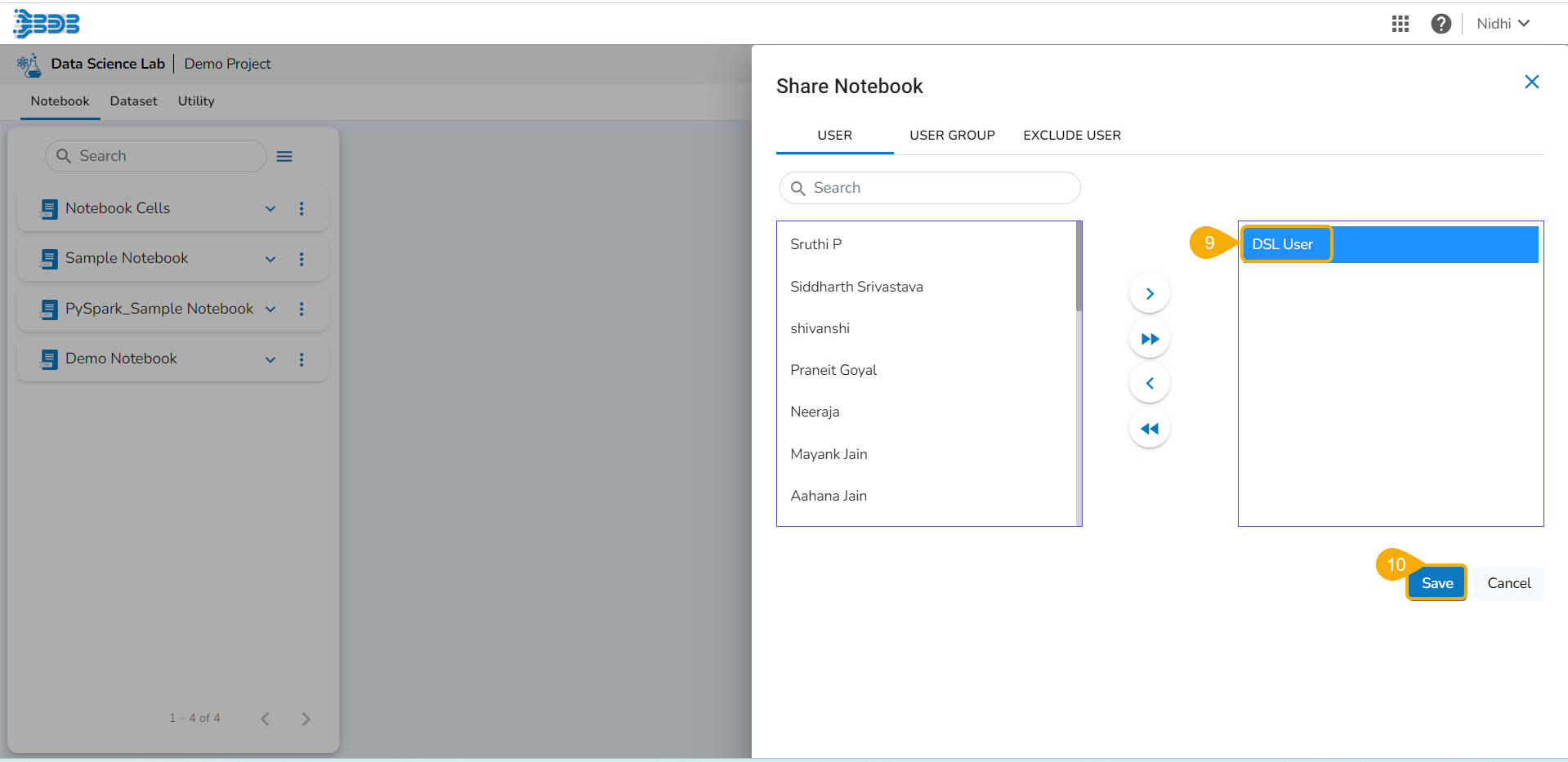The image size is (1568, 762).
Task: Open the Dataset tab
Action: coord(133,101)
